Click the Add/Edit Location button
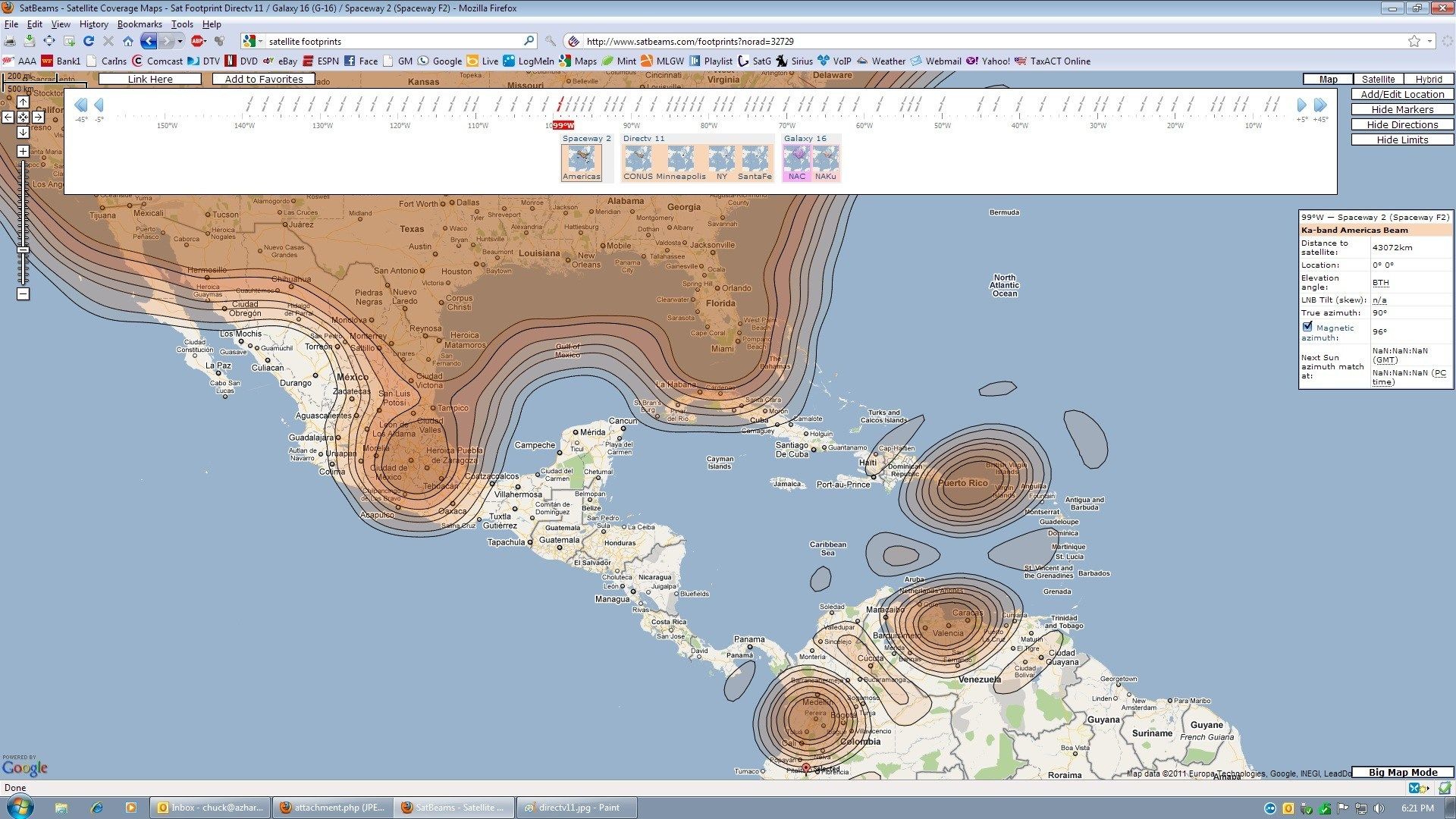The image size is (1456, 819). pyautogui.click(x=1402, y=94)
